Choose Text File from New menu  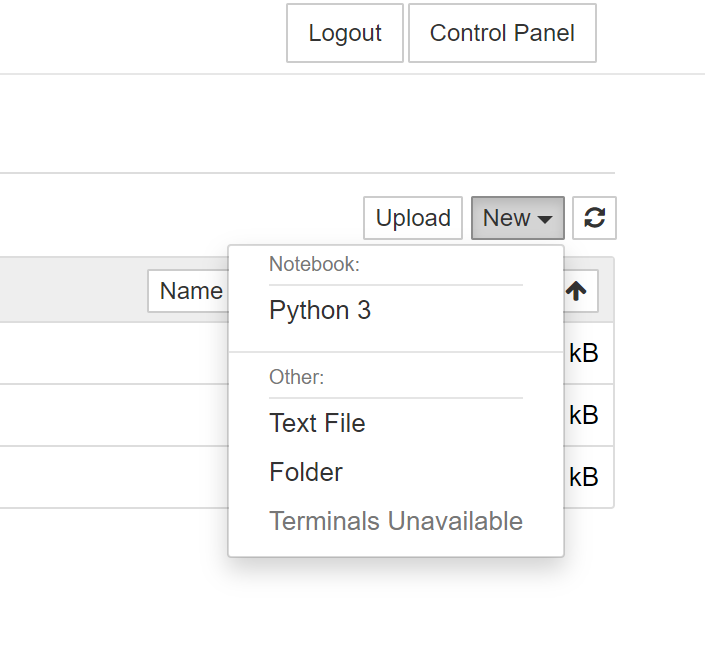[317, 423]
